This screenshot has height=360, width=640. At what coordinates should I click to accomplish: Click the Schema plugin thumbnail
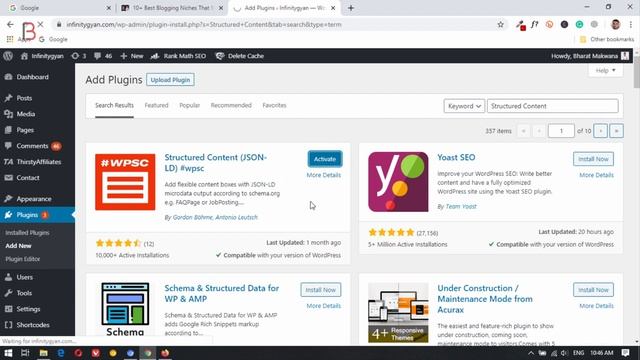125,309
